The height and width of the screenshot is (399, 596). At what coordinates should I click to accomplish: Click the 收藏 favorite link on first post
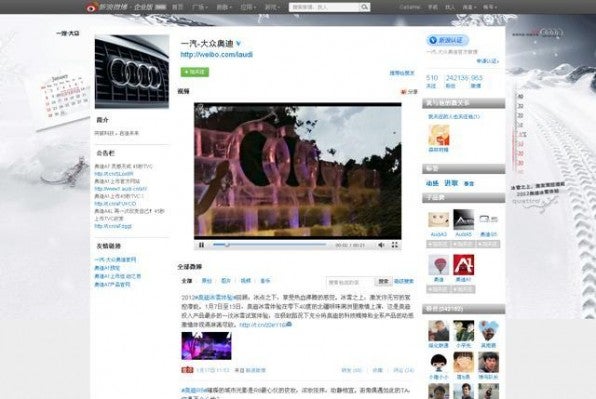pos(377,370)
